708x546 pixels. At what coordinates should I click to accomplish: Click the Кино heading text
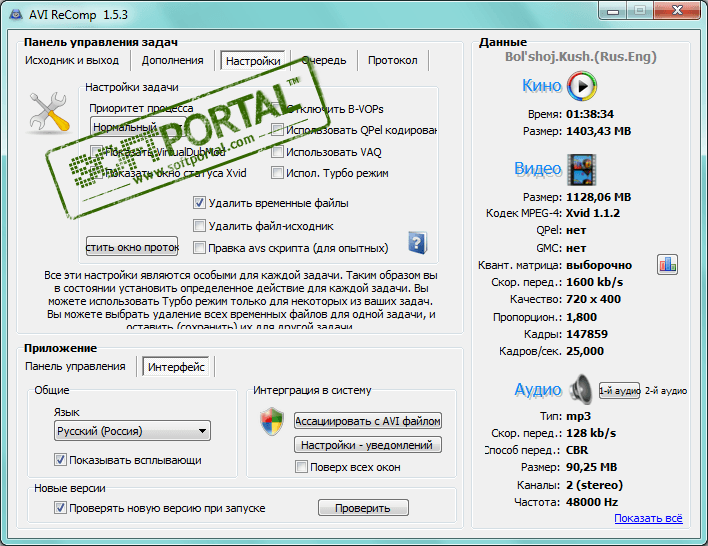[541, 85]
